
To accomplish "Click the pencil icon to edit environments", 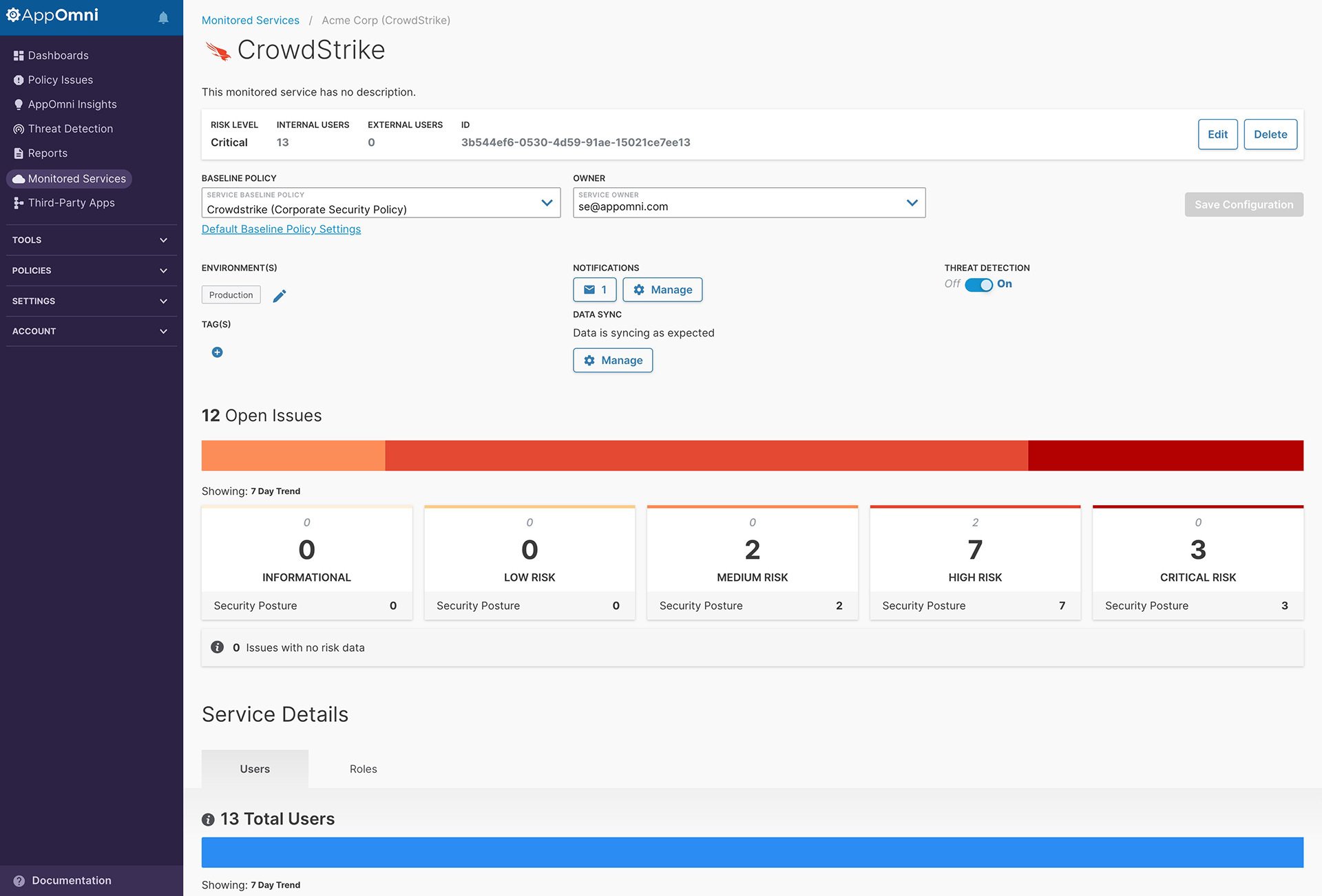I will [x=280, y=296].
